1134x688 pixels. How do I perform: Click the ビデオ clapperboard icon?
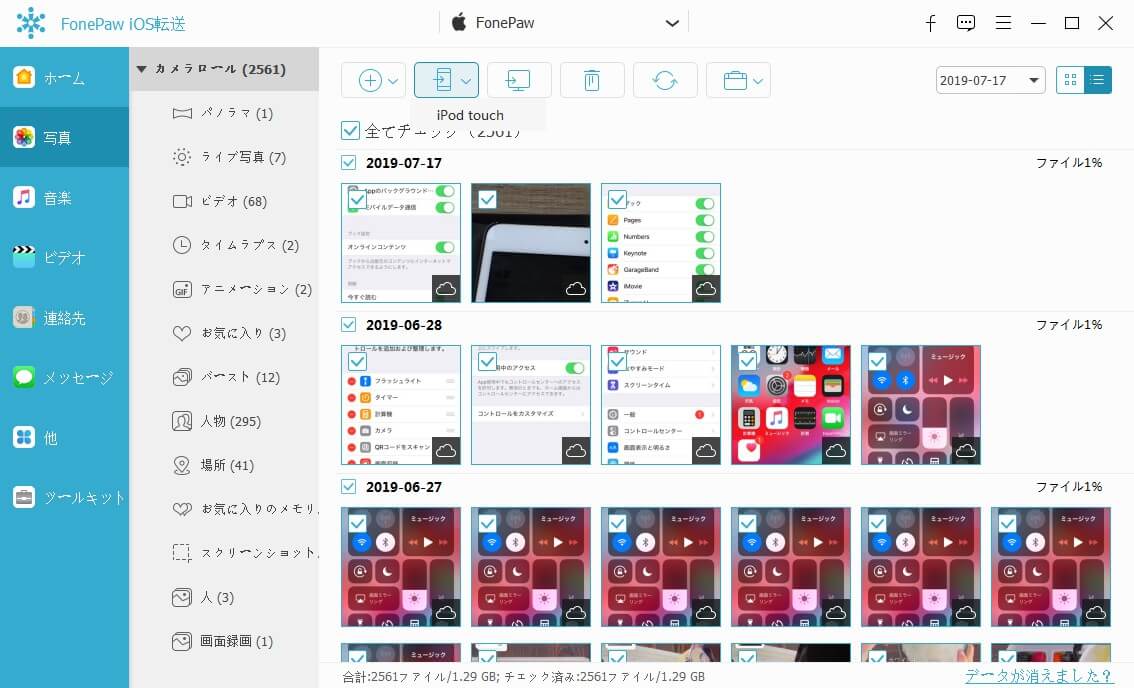coord(24,257)
